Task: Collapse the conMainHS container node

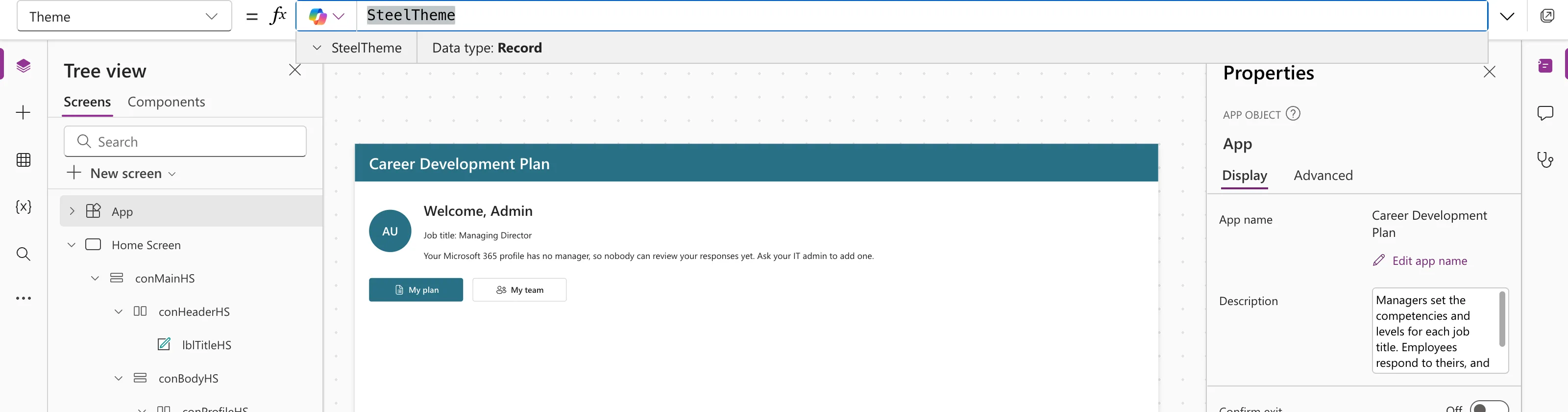Action: click(x=95, y=278)
